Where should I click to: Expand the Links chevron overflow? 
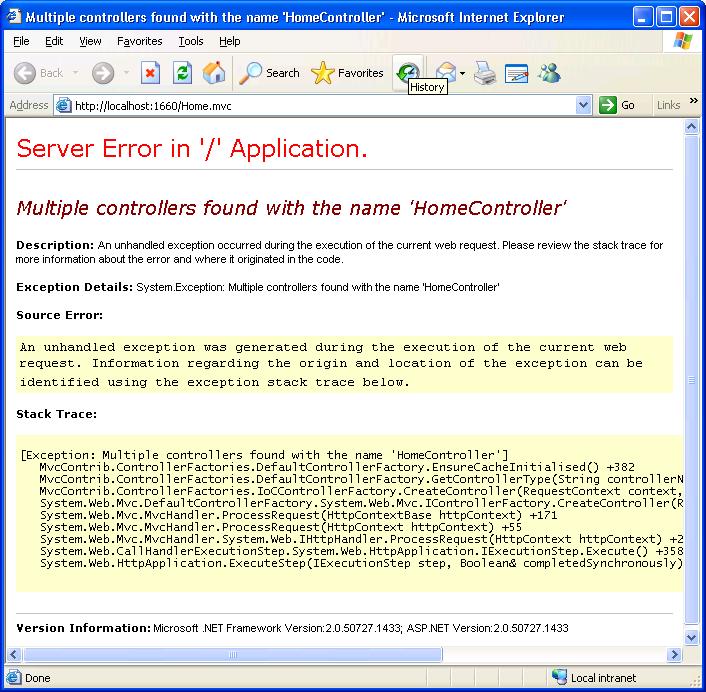(x=693, y=101)
